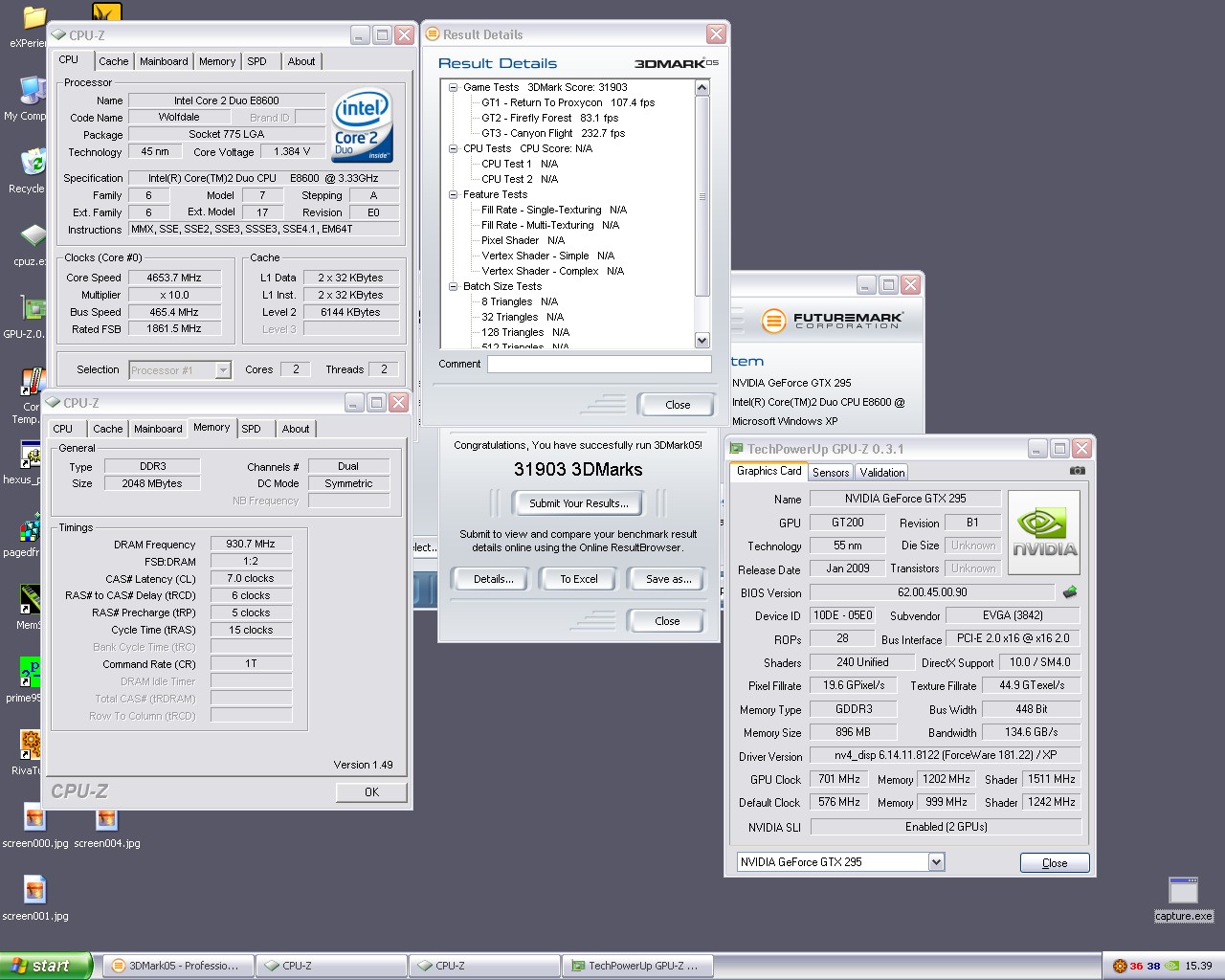
Task: Click OK in the CPU-Z Memory window
Action: tap(371, 792)
